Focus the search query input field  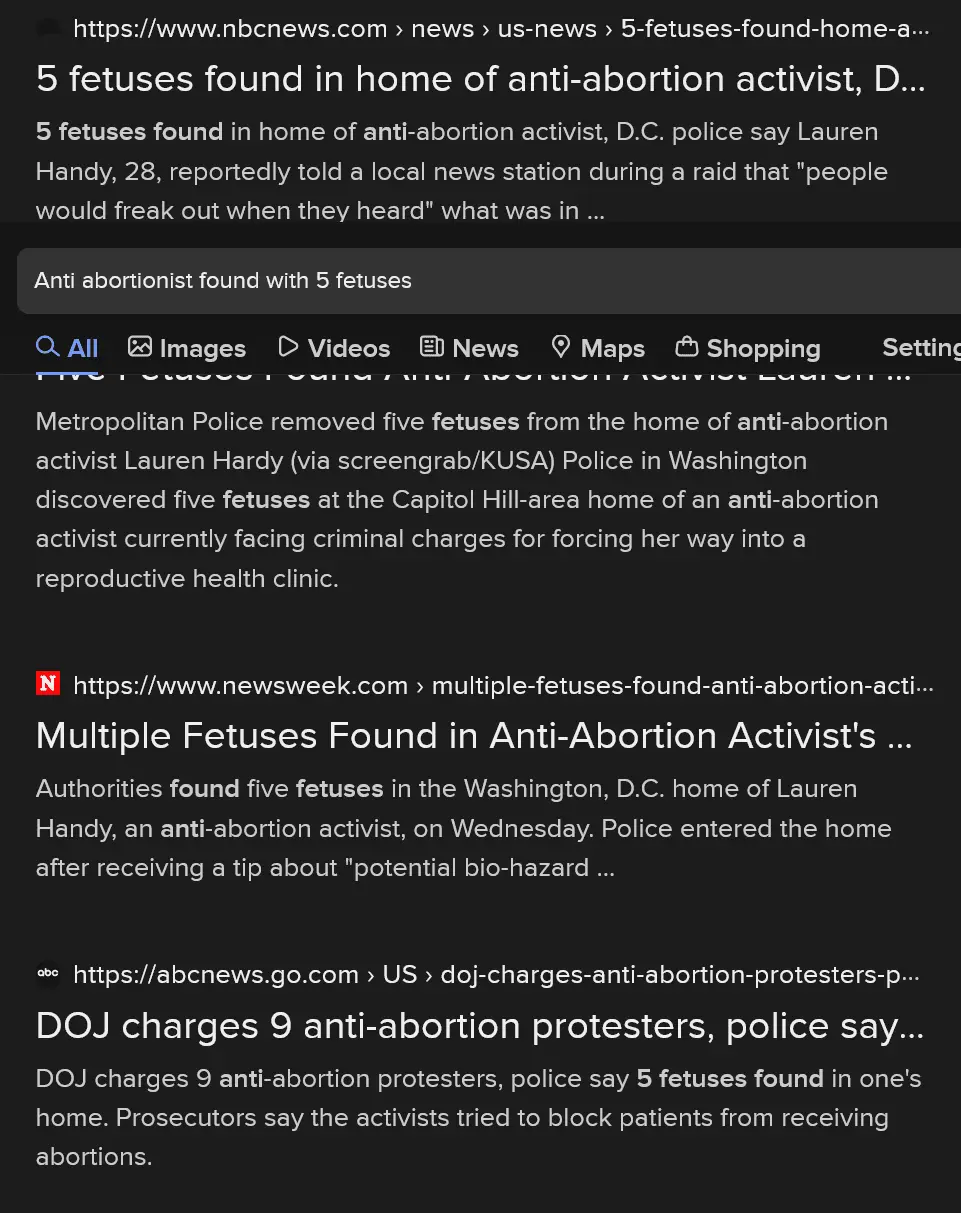click(480, 281)
